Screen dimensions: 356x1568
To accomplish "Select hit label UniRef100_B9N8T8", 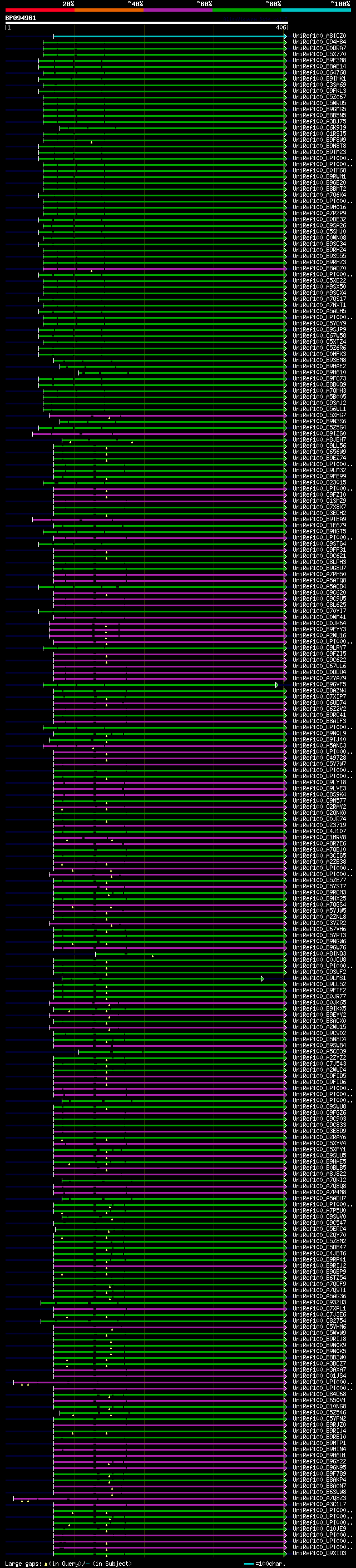I will [x=319, y=146].
